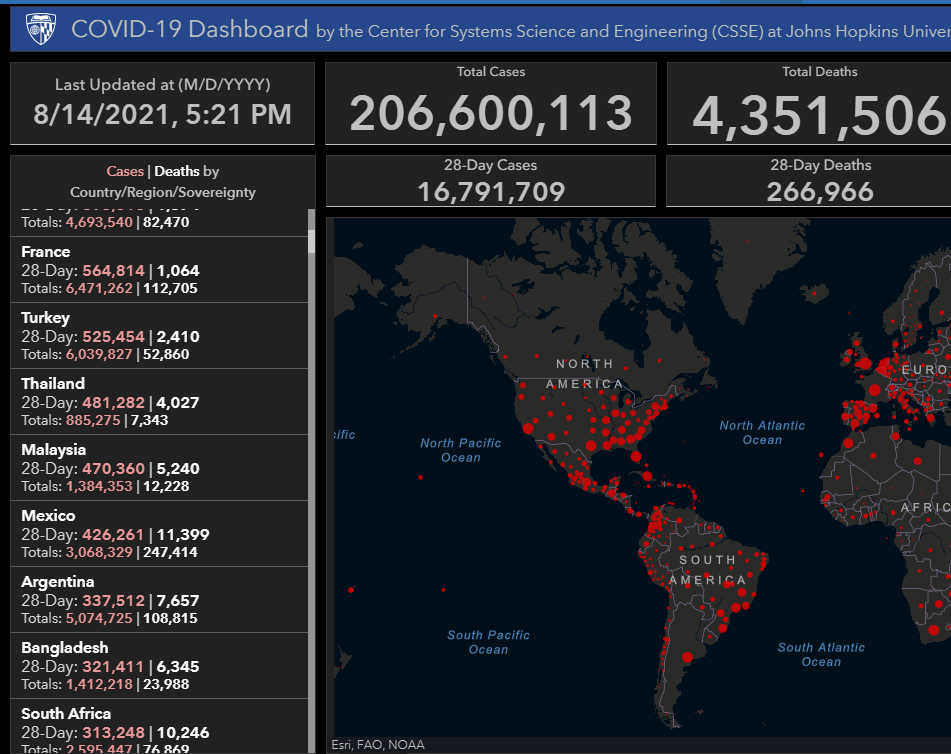Click Bangladesh's 28-day cases 321,411
This screenshot has height=754, width=951.
113,667
